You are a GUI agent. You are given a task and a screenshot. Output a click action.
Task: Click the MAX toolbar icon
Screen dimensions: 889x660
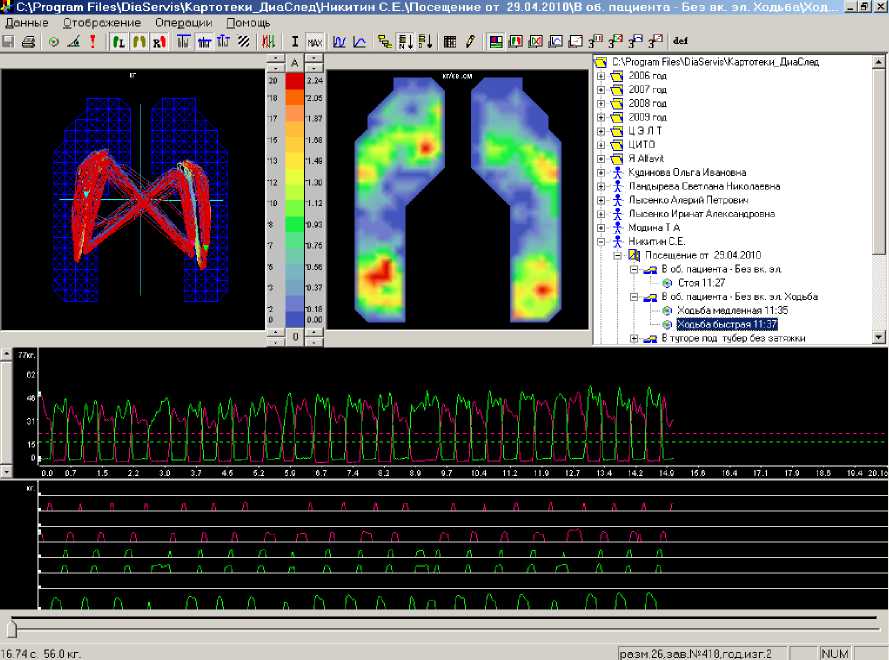314,42
